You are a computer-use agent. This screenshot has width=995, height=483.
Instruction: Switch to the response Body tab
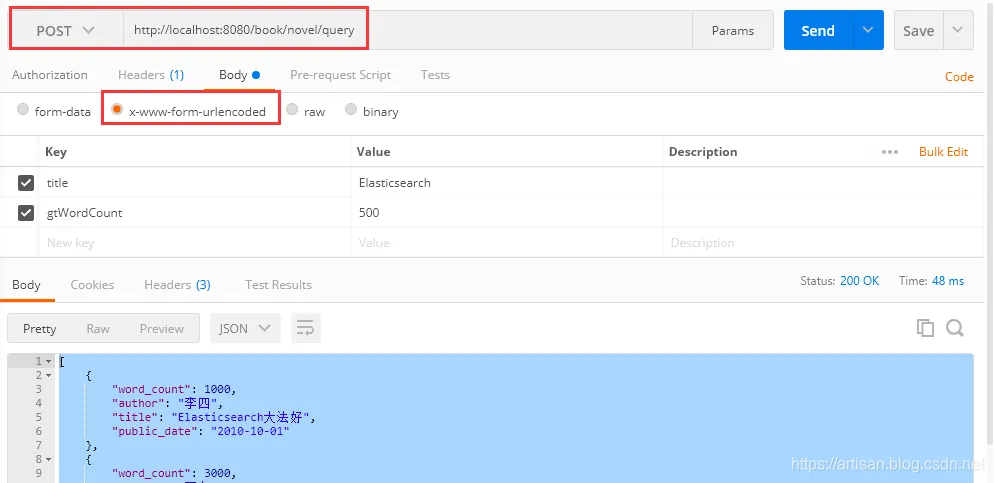point(26,285)
